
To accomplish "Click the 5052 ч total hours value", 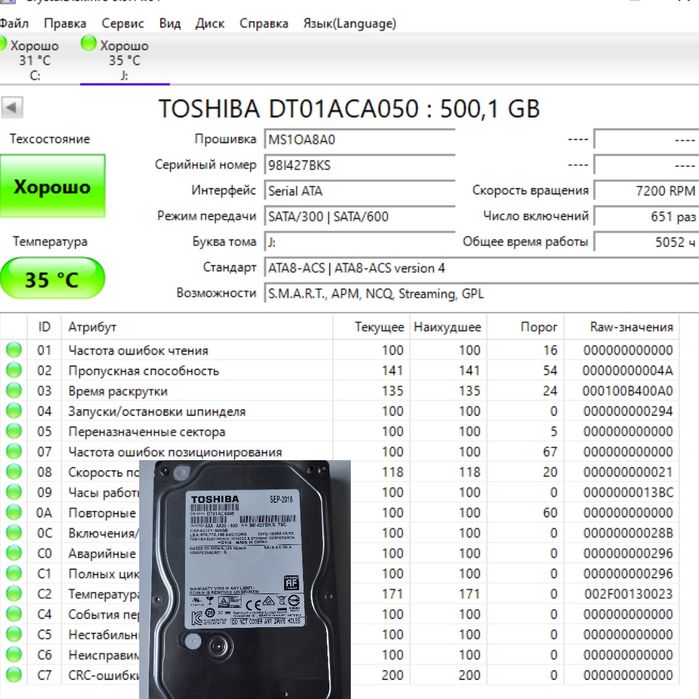I will (x=646, y=242).
